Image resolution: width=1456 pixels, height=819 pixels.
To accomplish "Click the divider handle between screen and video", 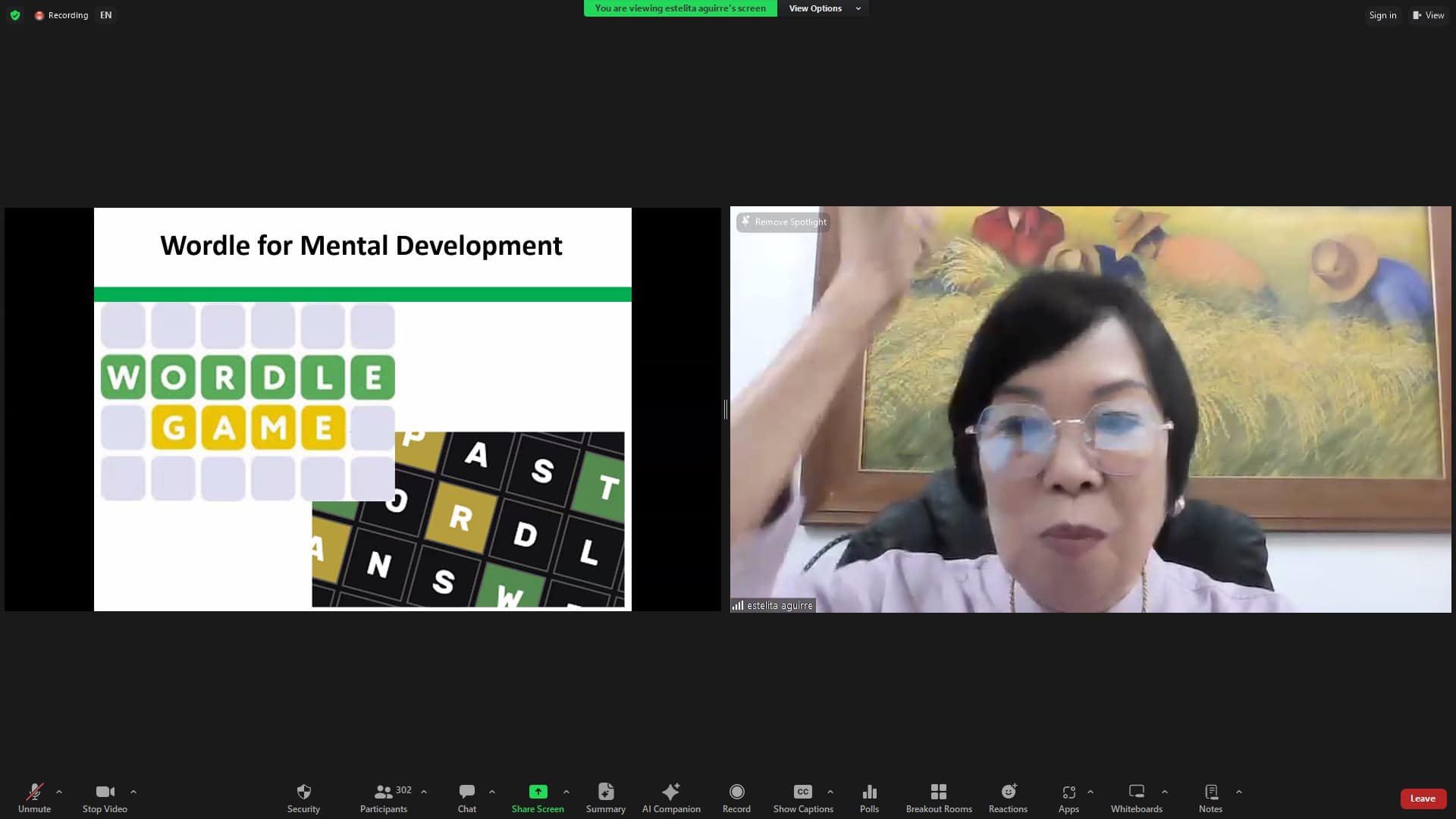I will point(726,409).
